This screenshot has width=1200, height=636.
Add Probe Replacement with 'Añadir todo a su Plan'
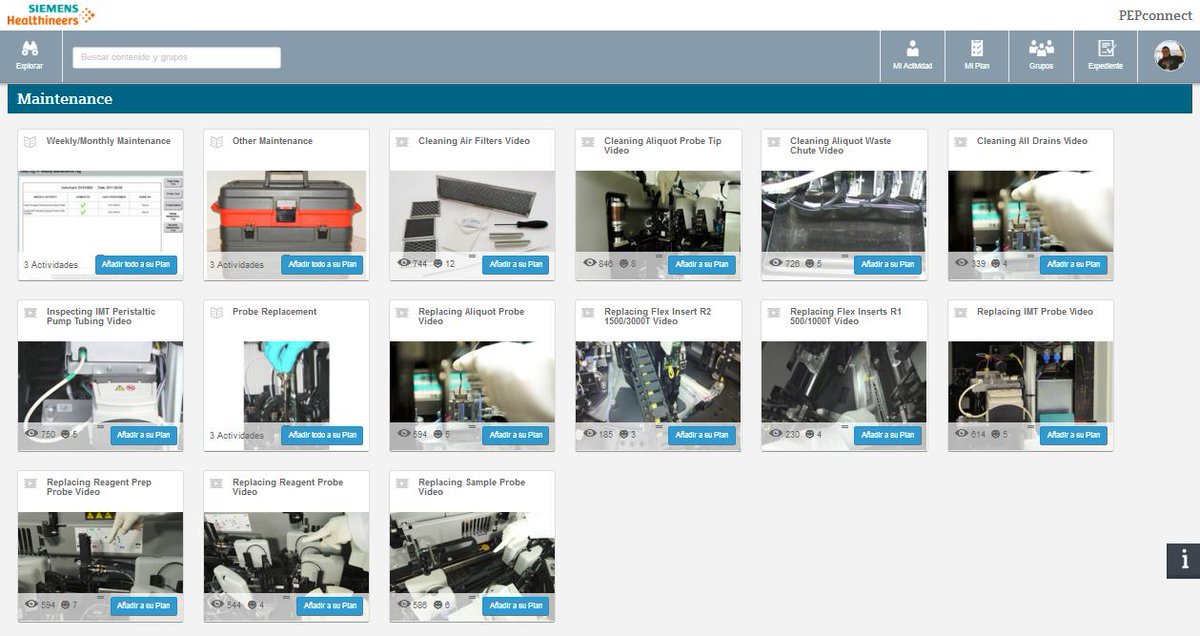(322, 436)
